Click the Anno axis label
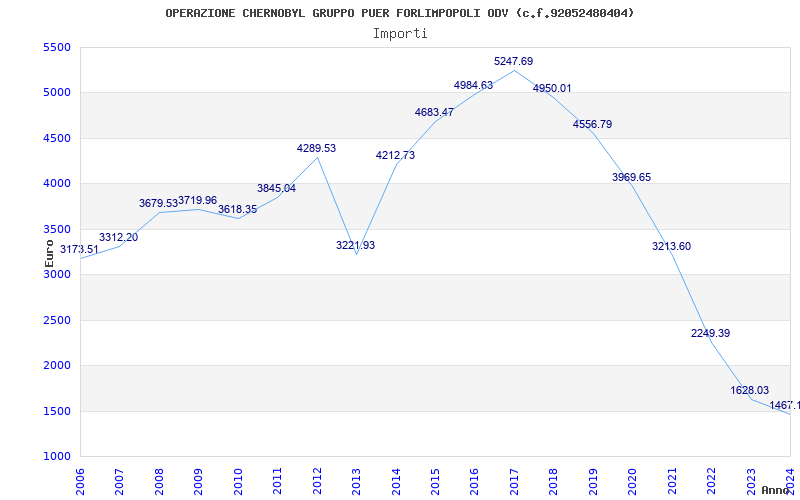The image size is (800, 500). coord(775,490)
